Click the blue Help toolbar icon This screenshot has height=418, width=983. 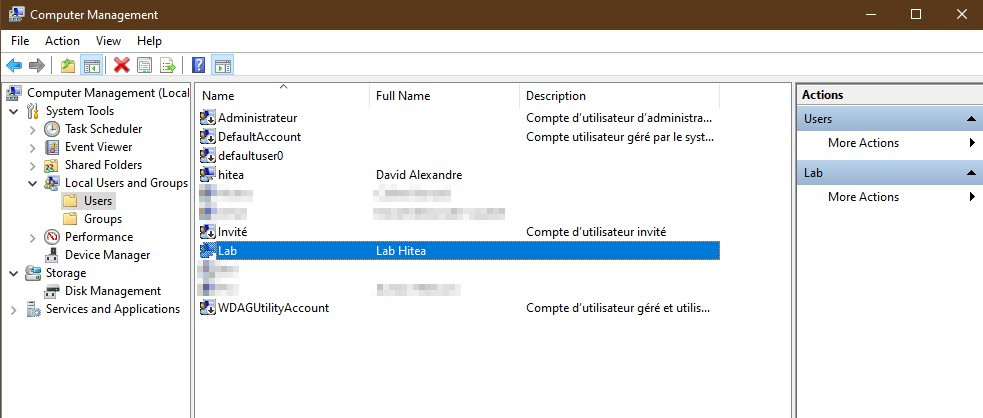point(199,65)
